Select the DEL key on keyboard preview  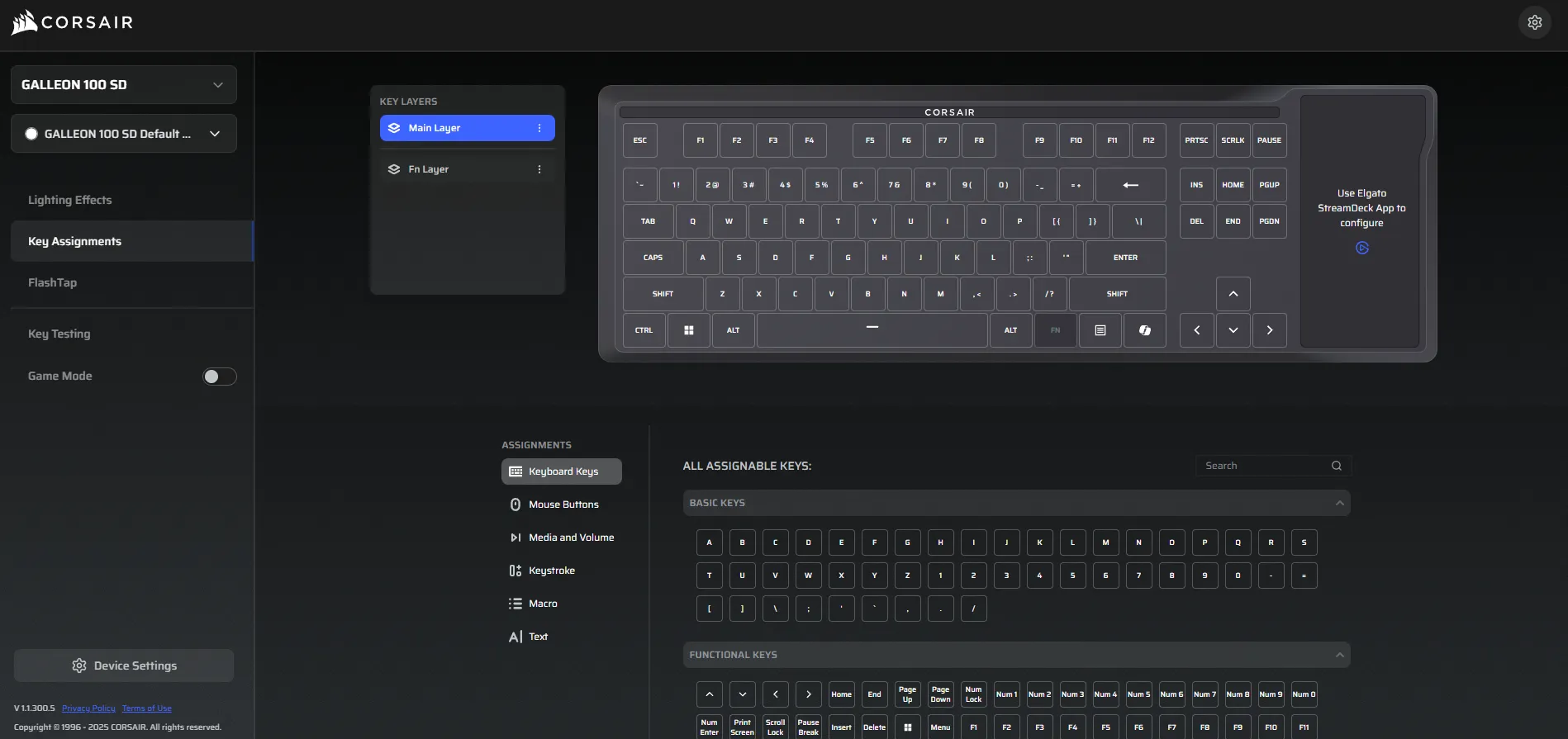pyautogui.click(x=1196, y=221)
